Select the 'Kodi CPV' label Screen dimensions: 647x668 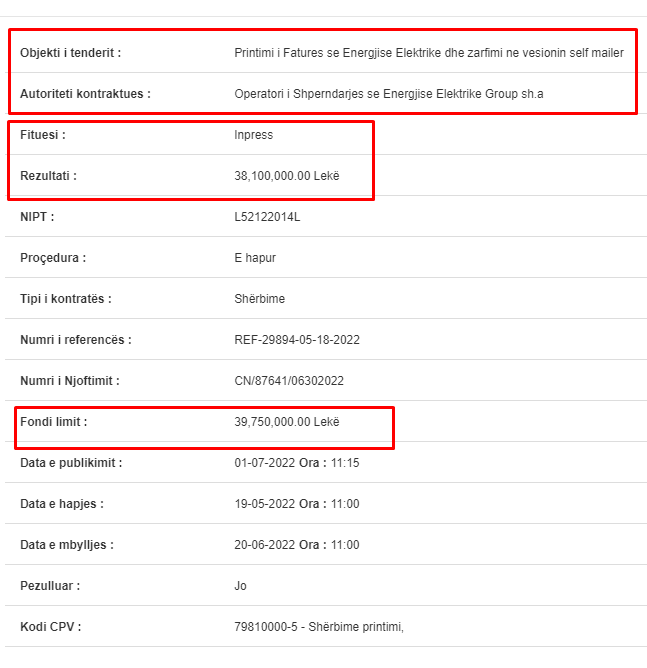coord(50,627)
